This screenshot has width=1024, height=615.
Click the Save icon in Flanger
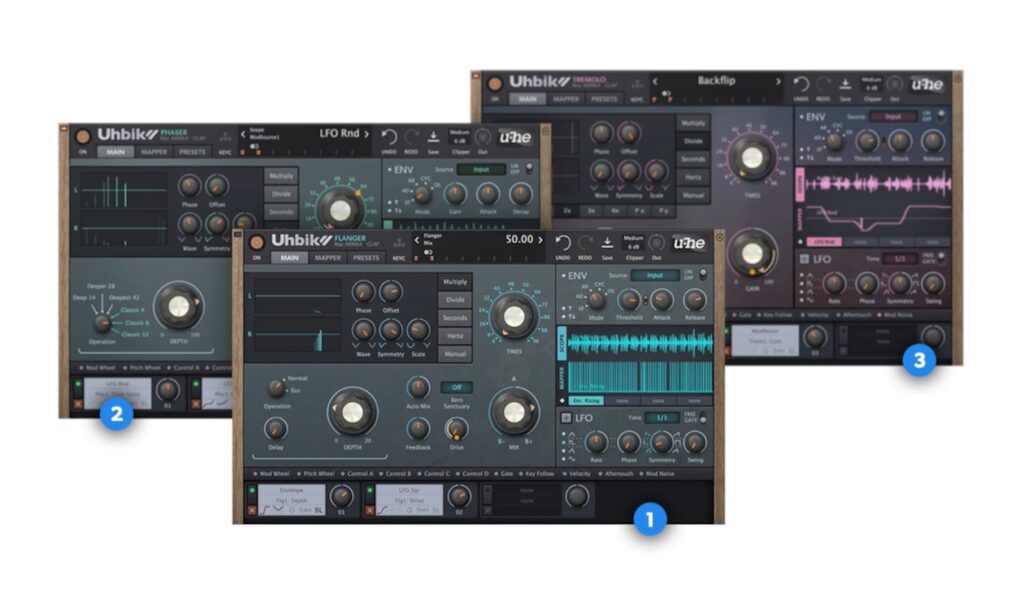[607, 243]
